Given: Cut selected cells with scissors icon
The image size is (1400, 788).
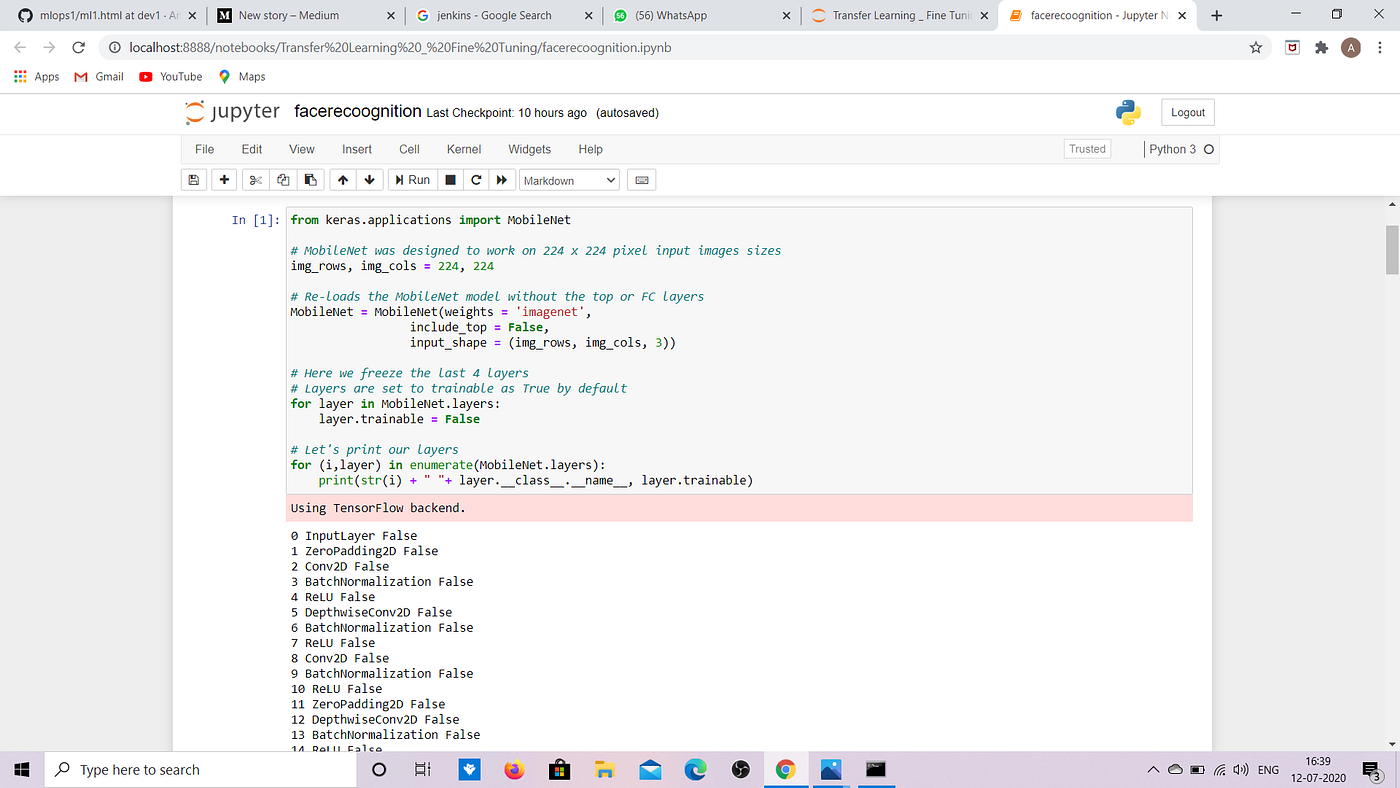Looking at the screenshot, I should click(256, 180).
